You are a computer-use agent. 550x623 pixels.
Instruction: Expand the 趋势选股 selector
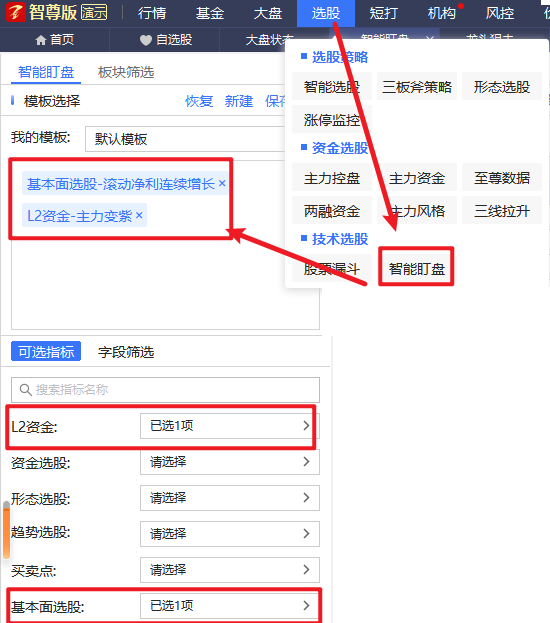pos(230,534)
